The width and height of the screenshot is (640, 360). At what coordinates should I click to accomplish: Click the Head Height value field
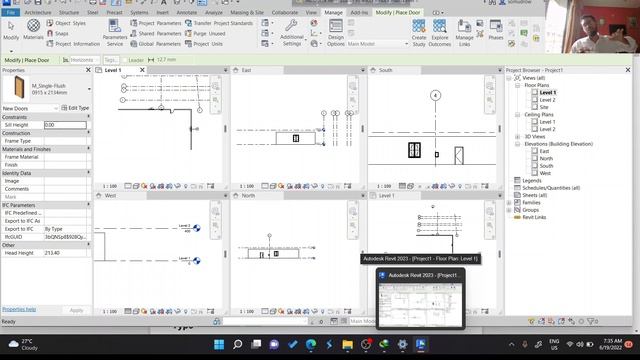[x=65, y=253]
